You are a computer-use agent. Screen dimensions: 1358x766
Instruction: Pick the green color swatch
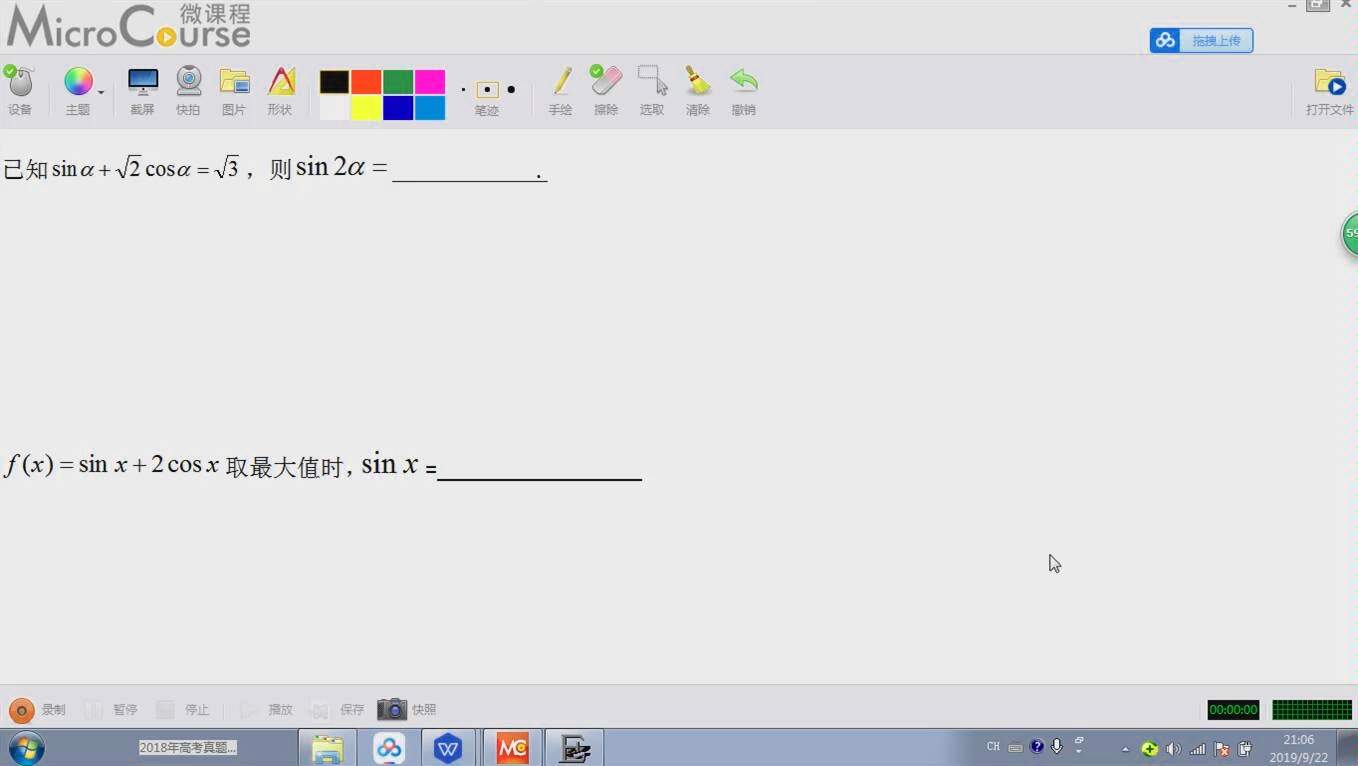click(398, 82)
